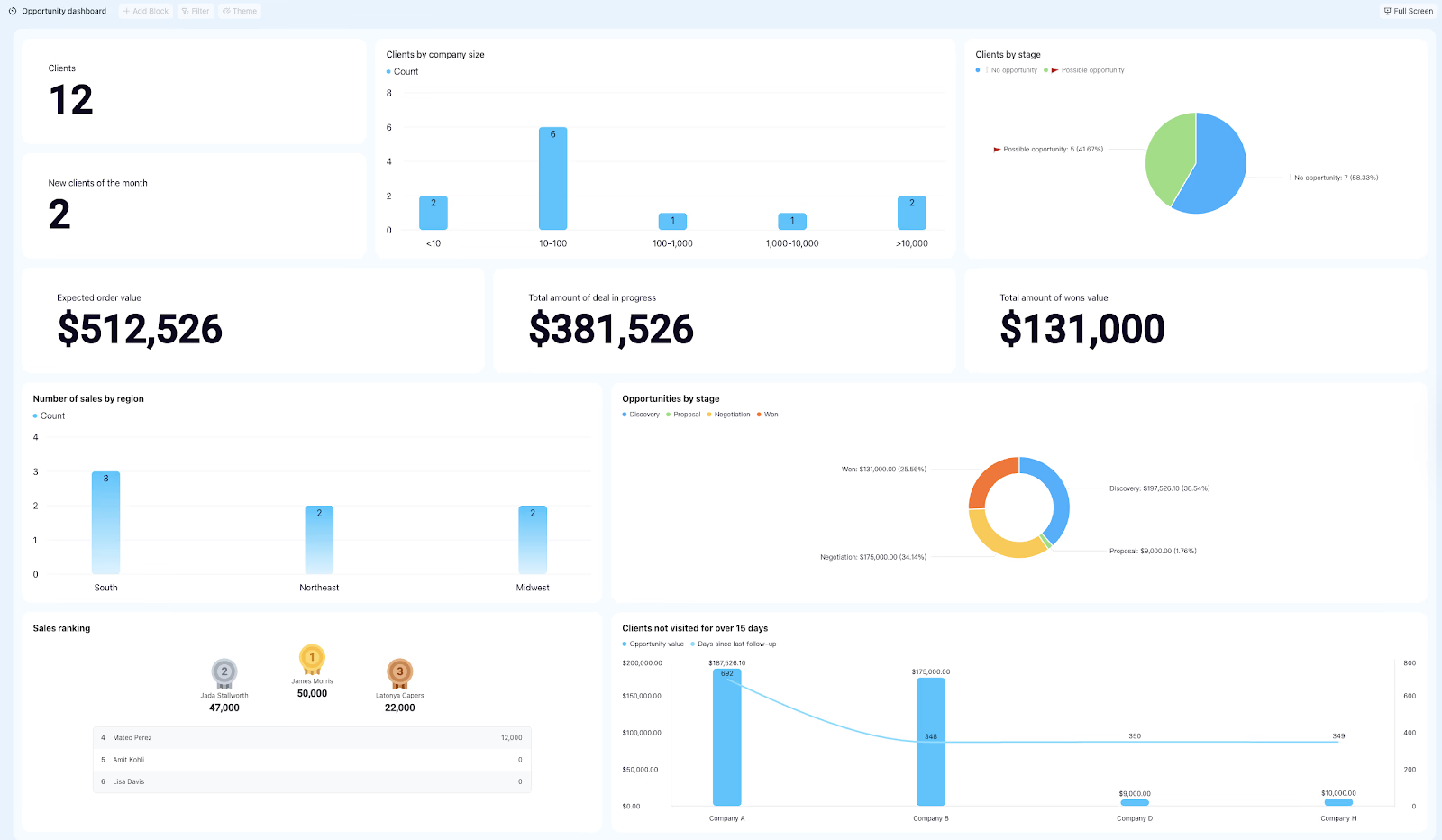Open the Theme settings

(240, 11)
